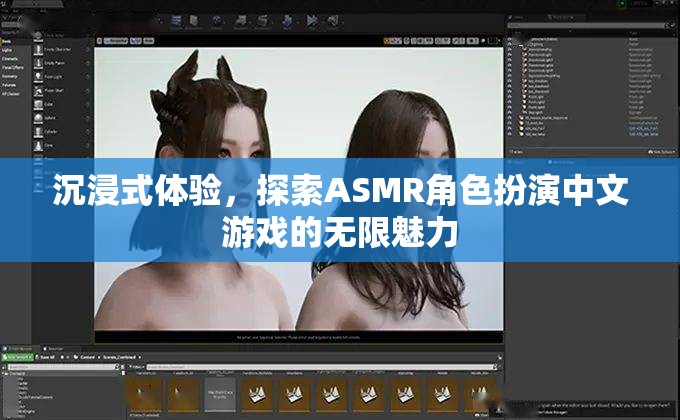Select ExponentialHeightFog in the World Outliner
Image resolution: width=680 pixels, height=420 pixels.
(x=544, y=75)
